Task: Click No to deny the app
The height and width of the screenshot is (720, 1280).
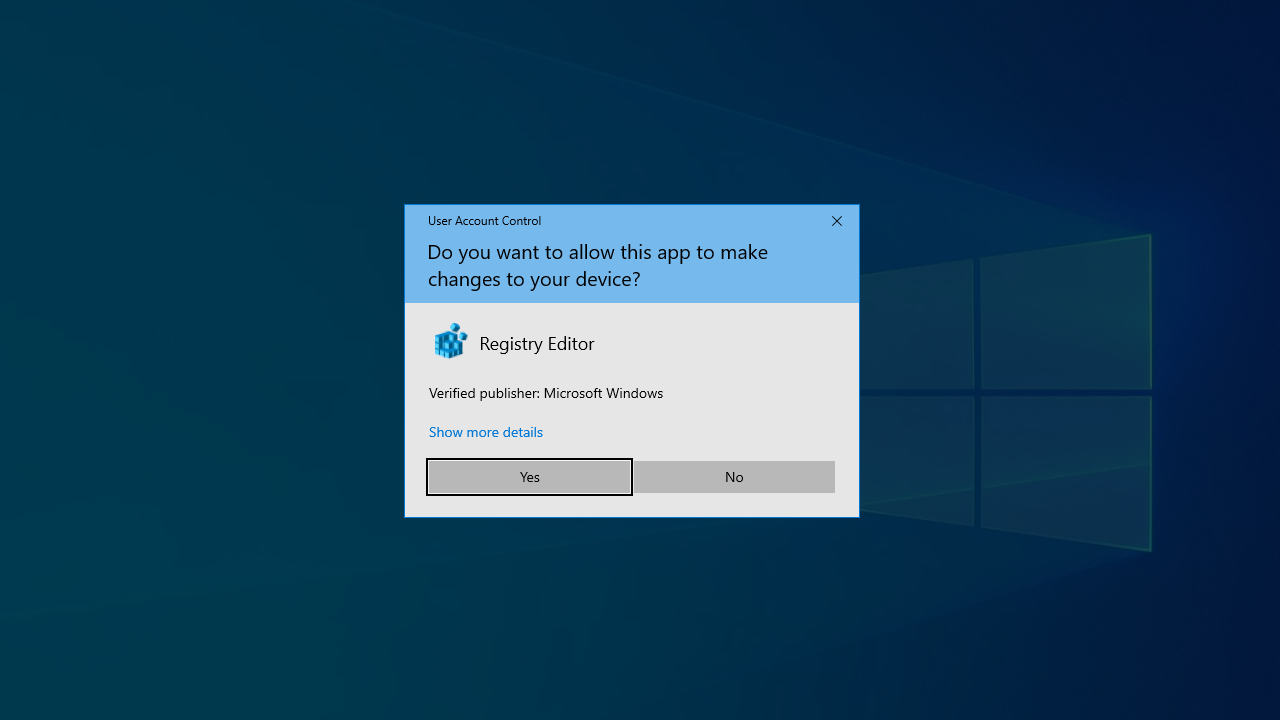Action: (x=734, y=477)
